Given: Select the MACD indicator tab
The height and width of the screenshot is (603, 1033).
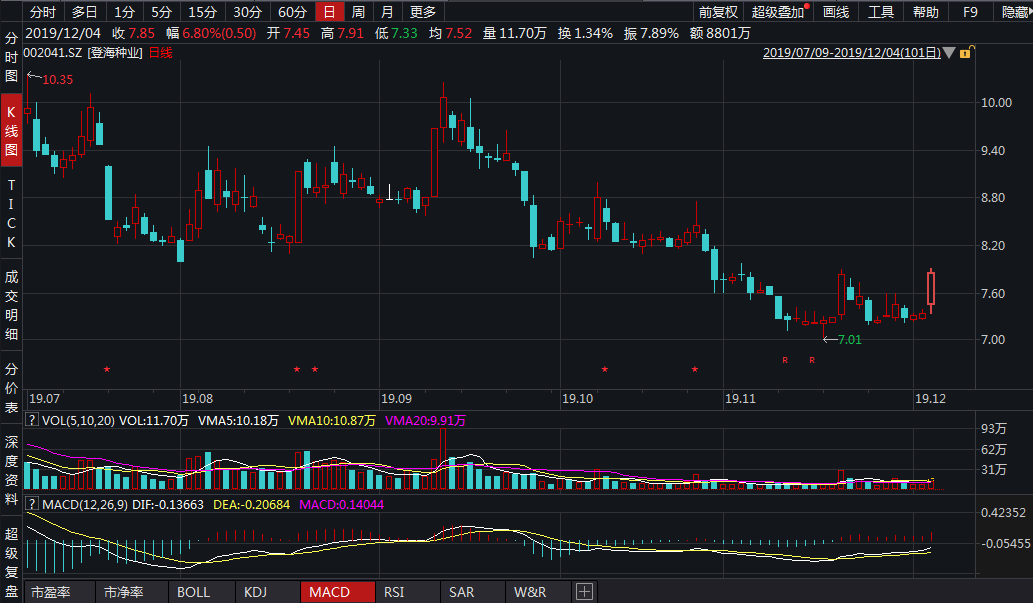Looking at the screenshot, I should [337, 592].
